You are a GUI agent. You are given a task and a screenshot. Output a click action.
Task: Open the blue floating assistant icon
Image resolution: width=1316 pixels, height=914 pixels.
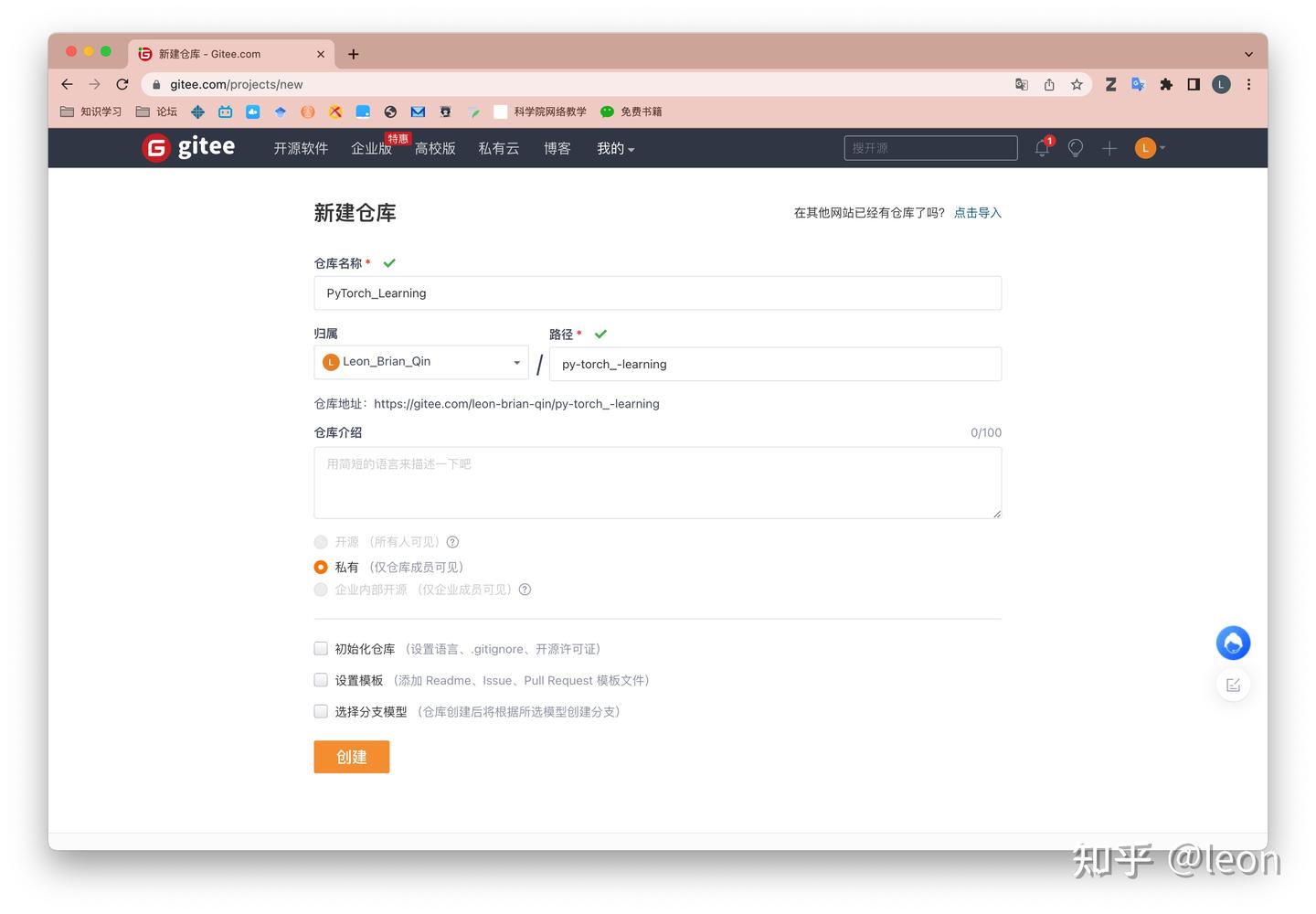(x=1233, y=643)
